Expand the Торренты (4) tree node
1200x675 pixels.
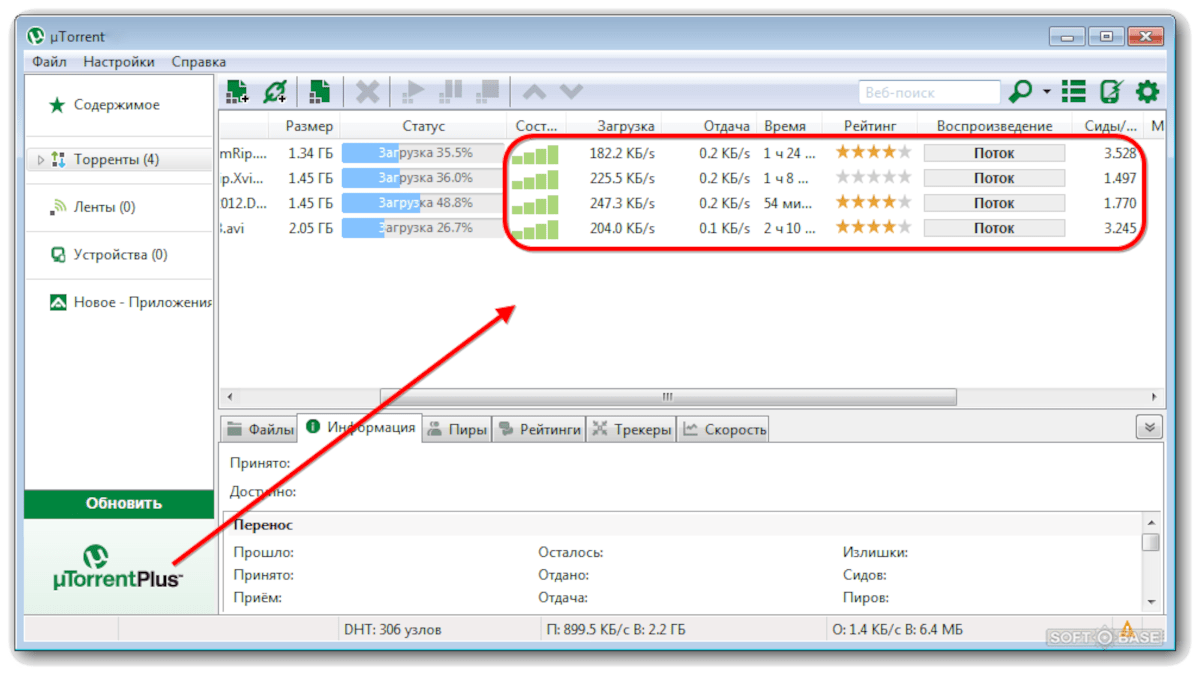41,160
